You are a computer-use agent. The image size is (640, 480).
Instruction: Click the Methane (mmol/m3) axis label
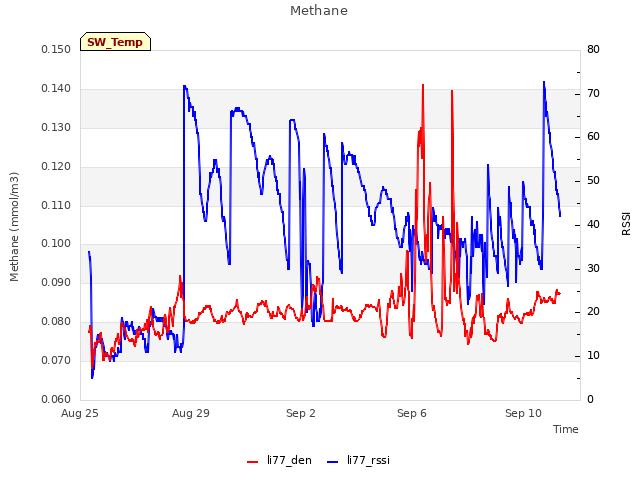14,227
